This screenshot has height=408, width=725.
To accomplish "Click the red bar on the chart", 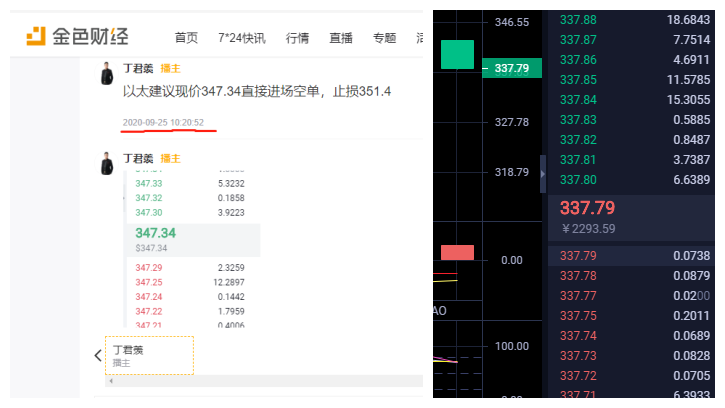I will click(457, 252).
